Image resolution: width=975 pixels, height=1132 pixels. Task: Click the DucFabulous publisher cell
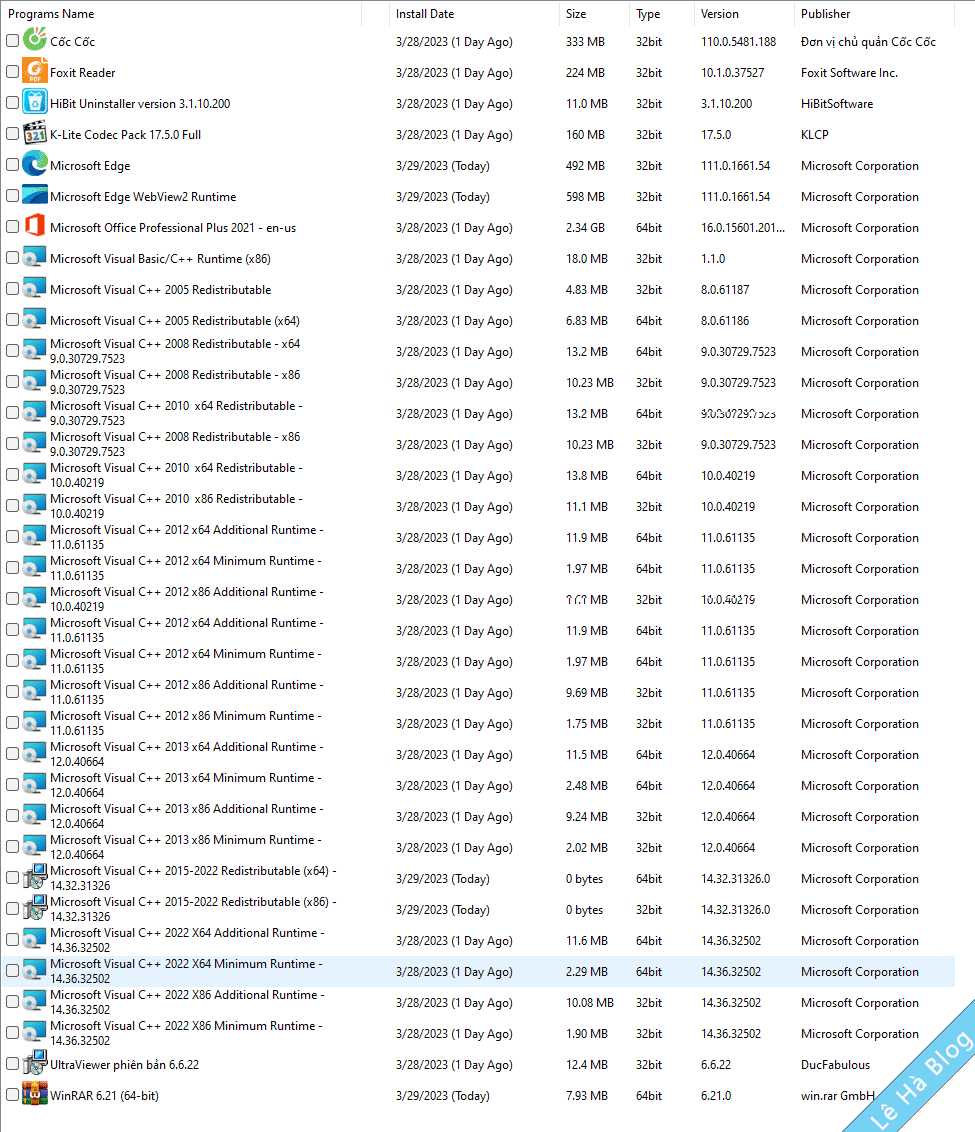[x=836, y=1065]
